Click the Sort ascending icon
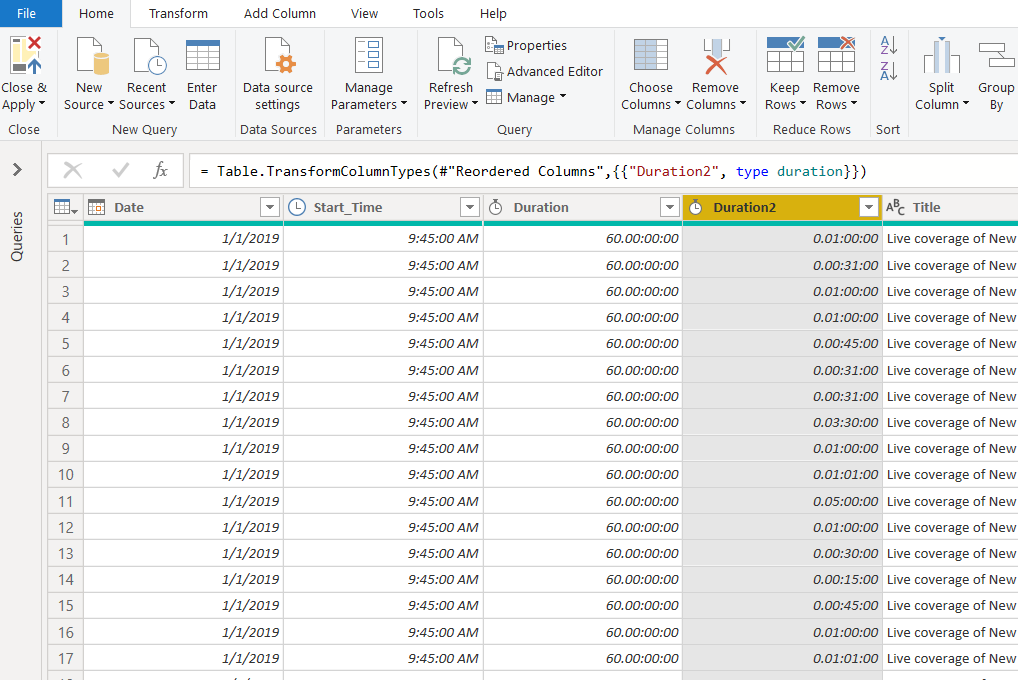 point(888,45)
